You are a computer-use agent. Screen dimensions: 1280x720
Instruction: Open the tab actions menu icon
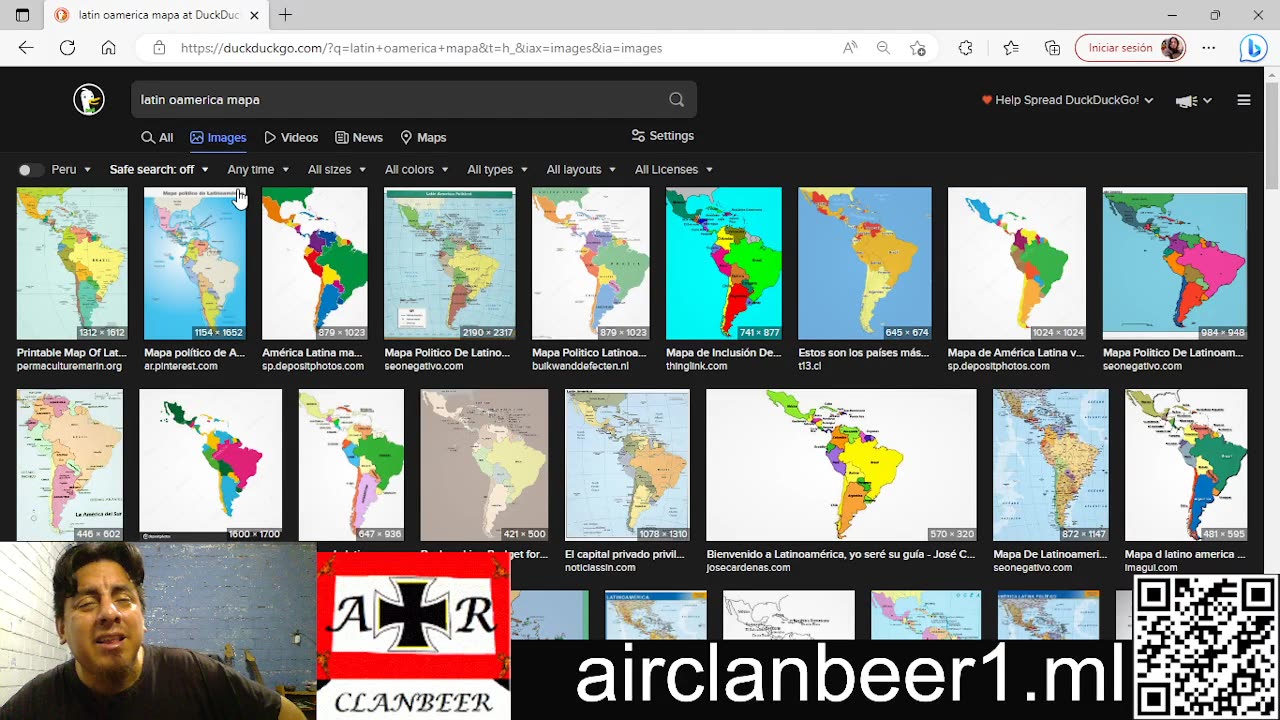22,15
